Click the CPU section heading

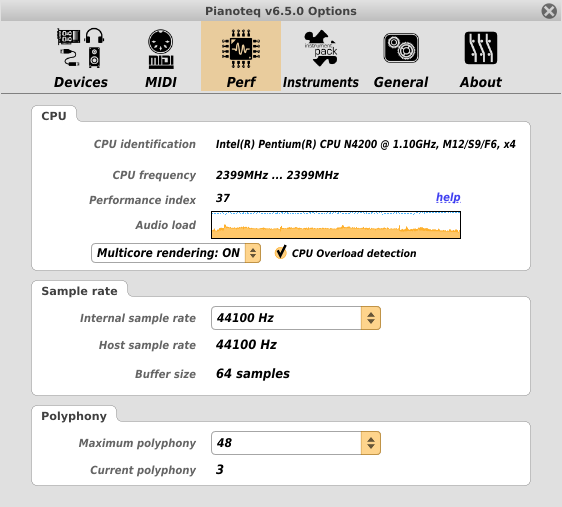coord(54,116)
